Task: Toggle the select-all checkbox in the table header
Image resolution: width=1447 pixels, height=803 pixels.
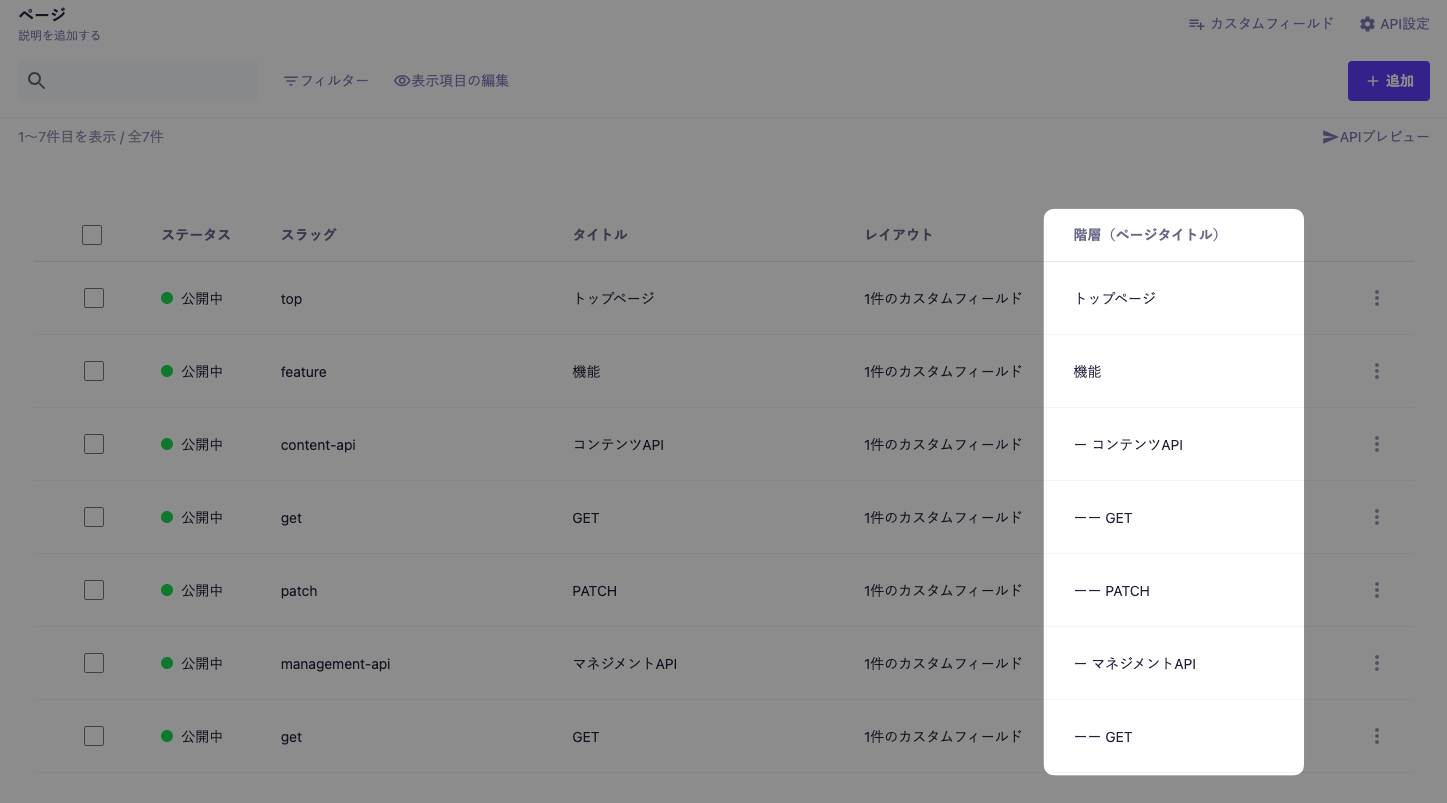Action: tap(91, 234)
